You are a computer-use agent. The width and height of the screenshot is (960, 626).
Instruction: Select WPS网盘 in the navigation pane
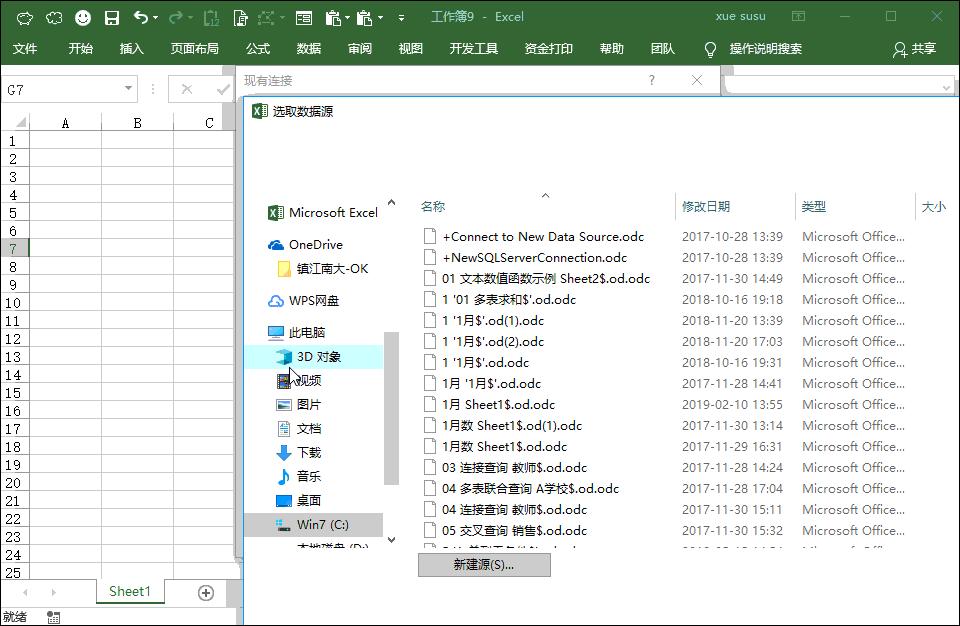coord(313,301)
